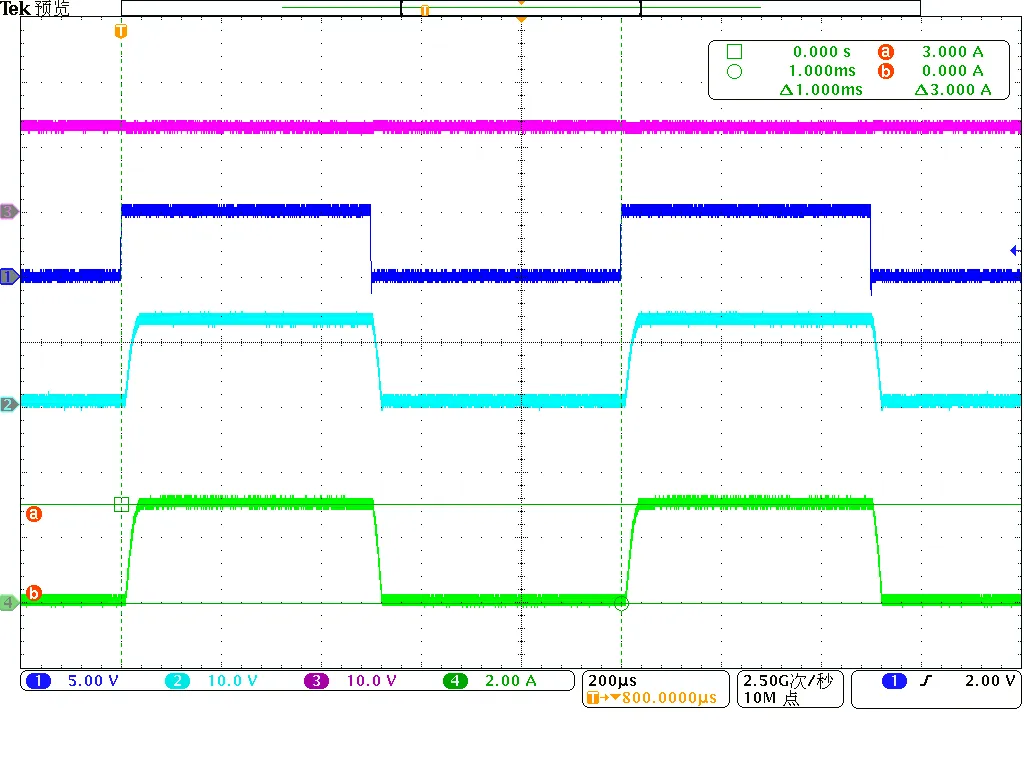Click the cyan channel 2 scale 10.0 V
The image size is (1024, 768).
[x=232, y=681]
